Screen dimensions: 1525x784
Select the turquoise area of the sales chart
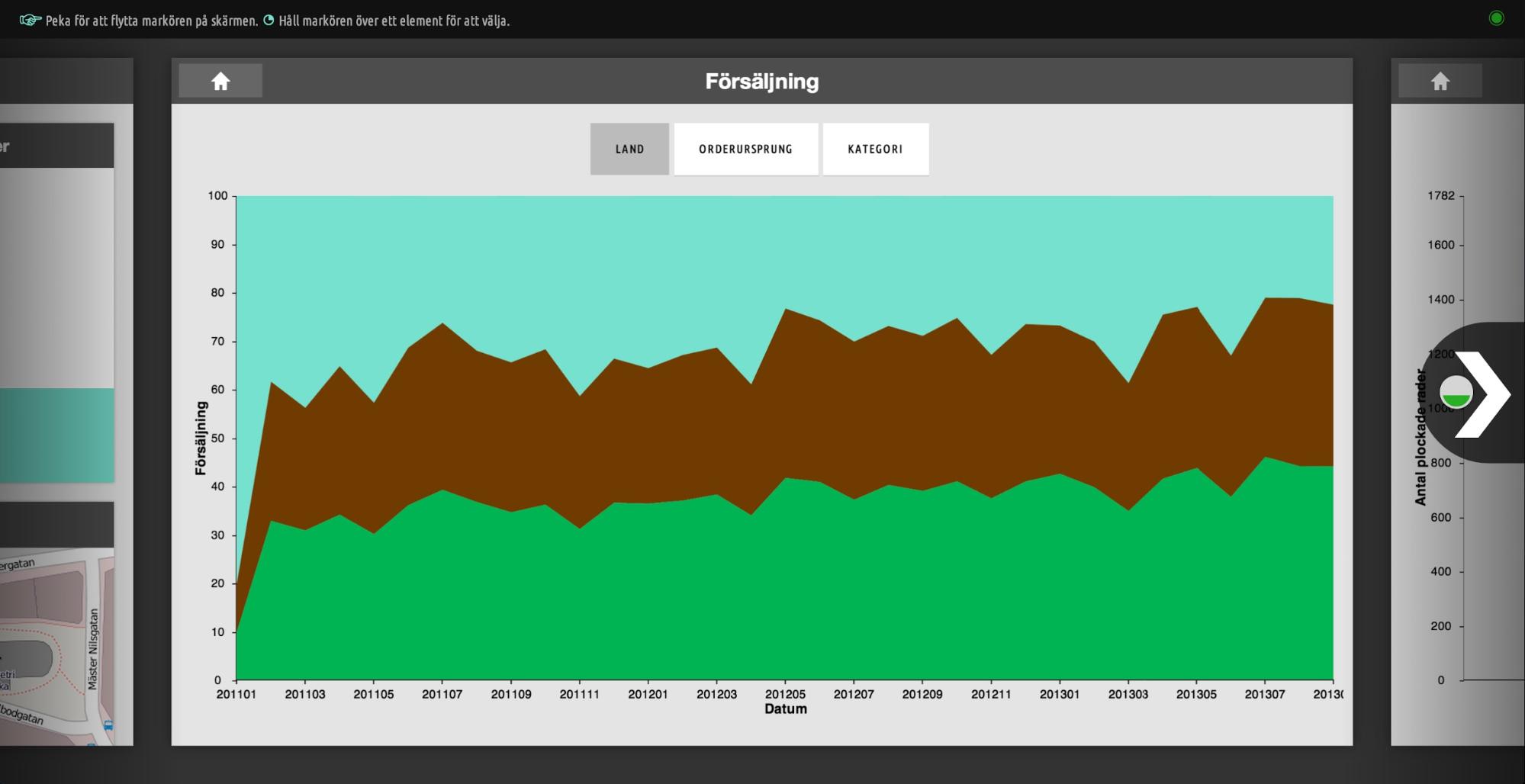[763, 252]
